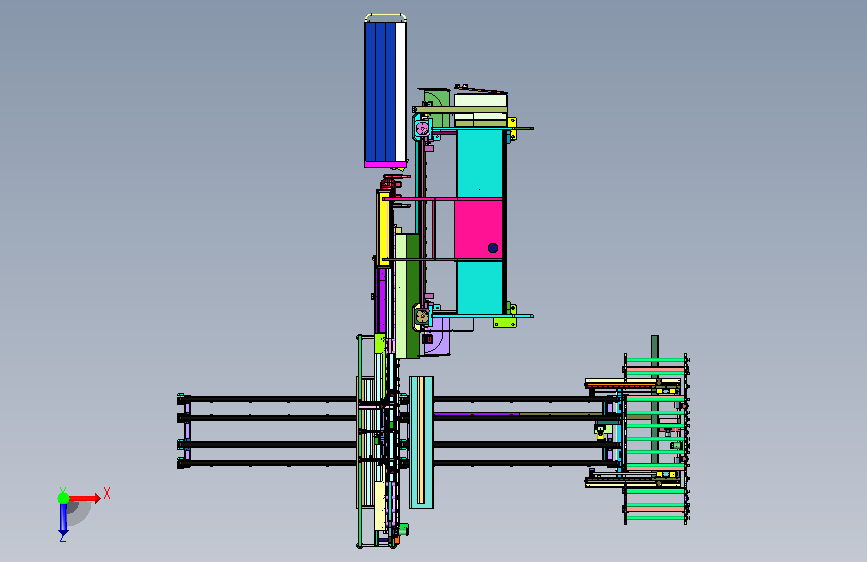Select the upper cyan panel above the magenta panel
This screenshot has width=867, height=562.
(x=479, y=163)
